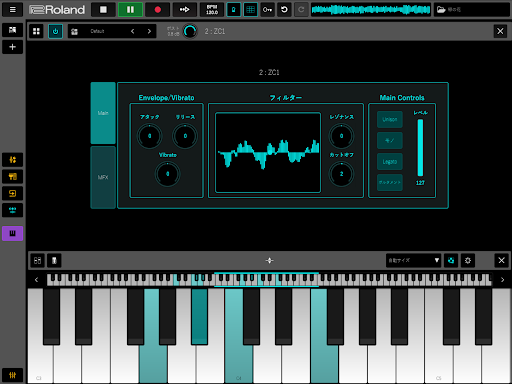Play the C4 white key
This screenshot has height=384, width=512.
click(239, 363)
